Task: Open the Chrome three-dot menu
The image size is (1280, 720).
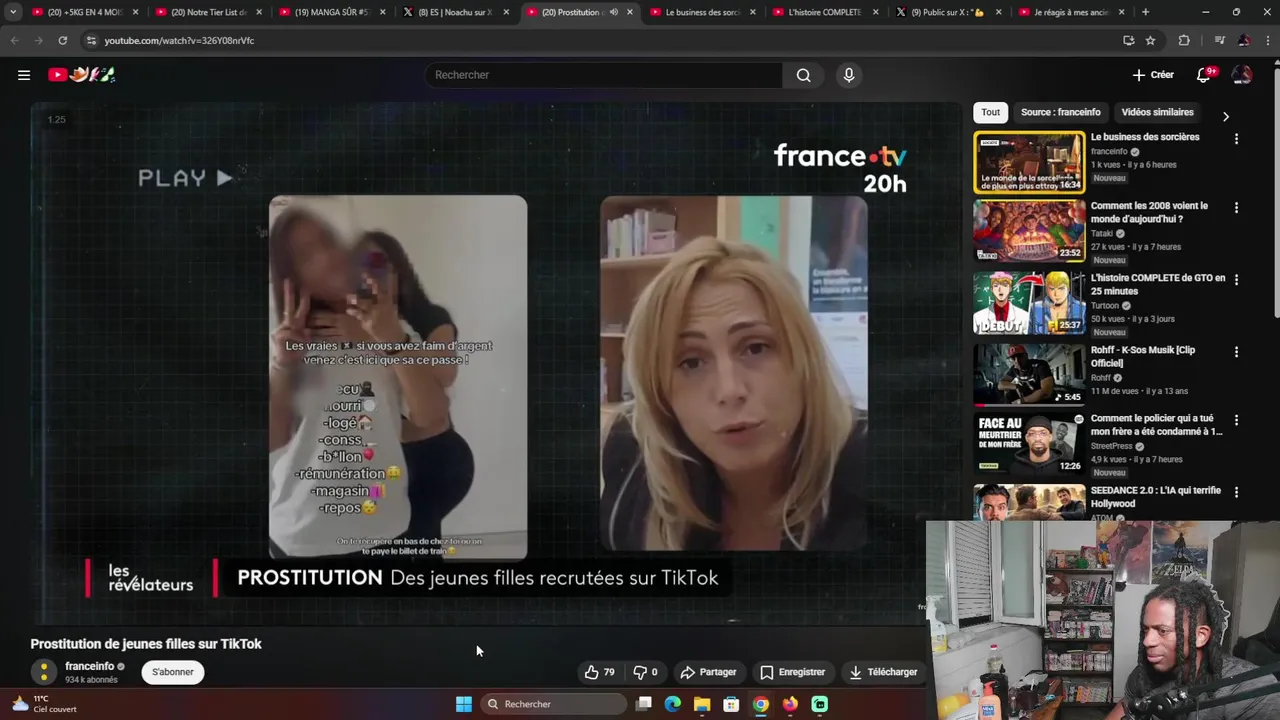Action: 1267,40
